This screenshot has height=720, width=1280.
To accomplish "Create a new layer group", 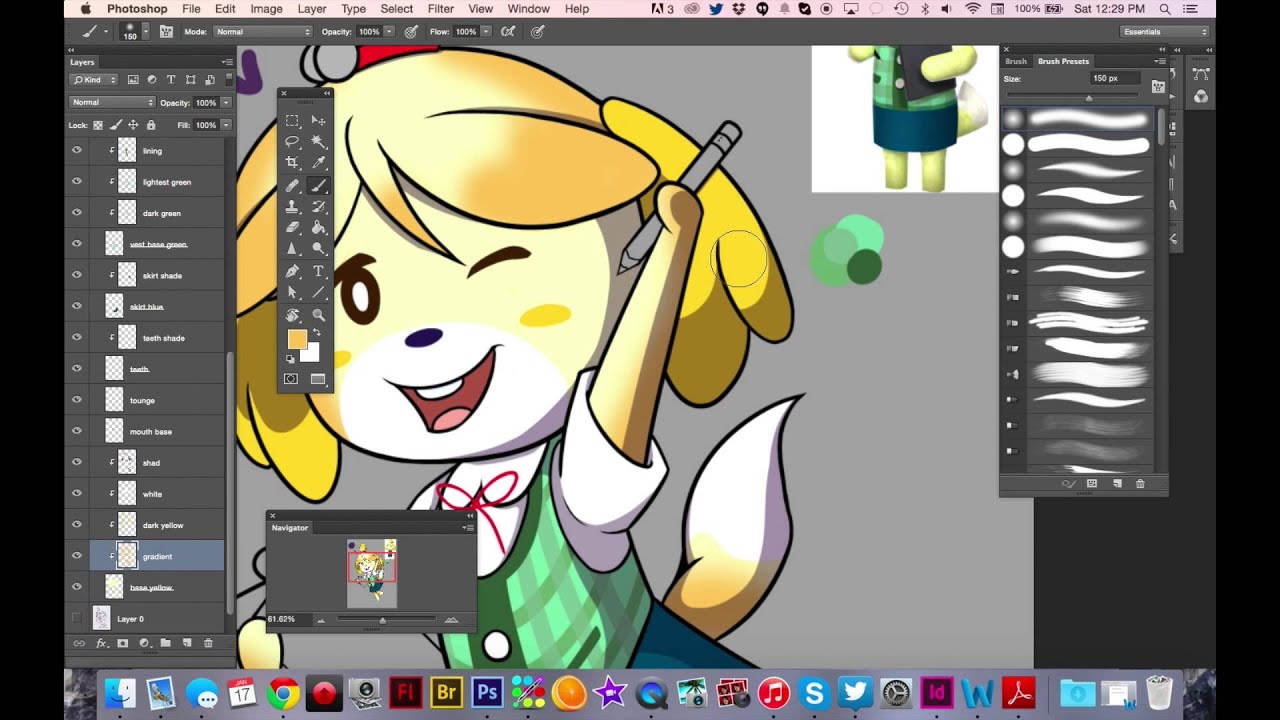I will [165, 643].
